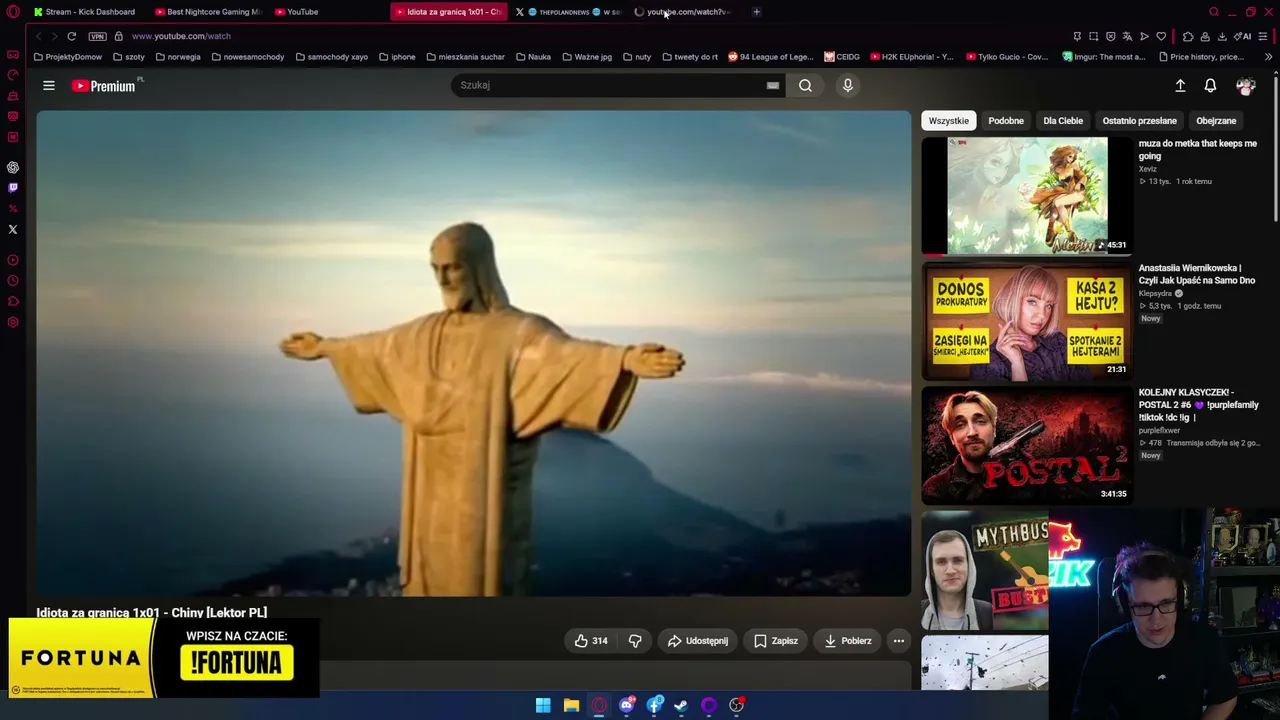Open the iphone bookmarks folder
The image size is (1280, 720).
point(397,57)
